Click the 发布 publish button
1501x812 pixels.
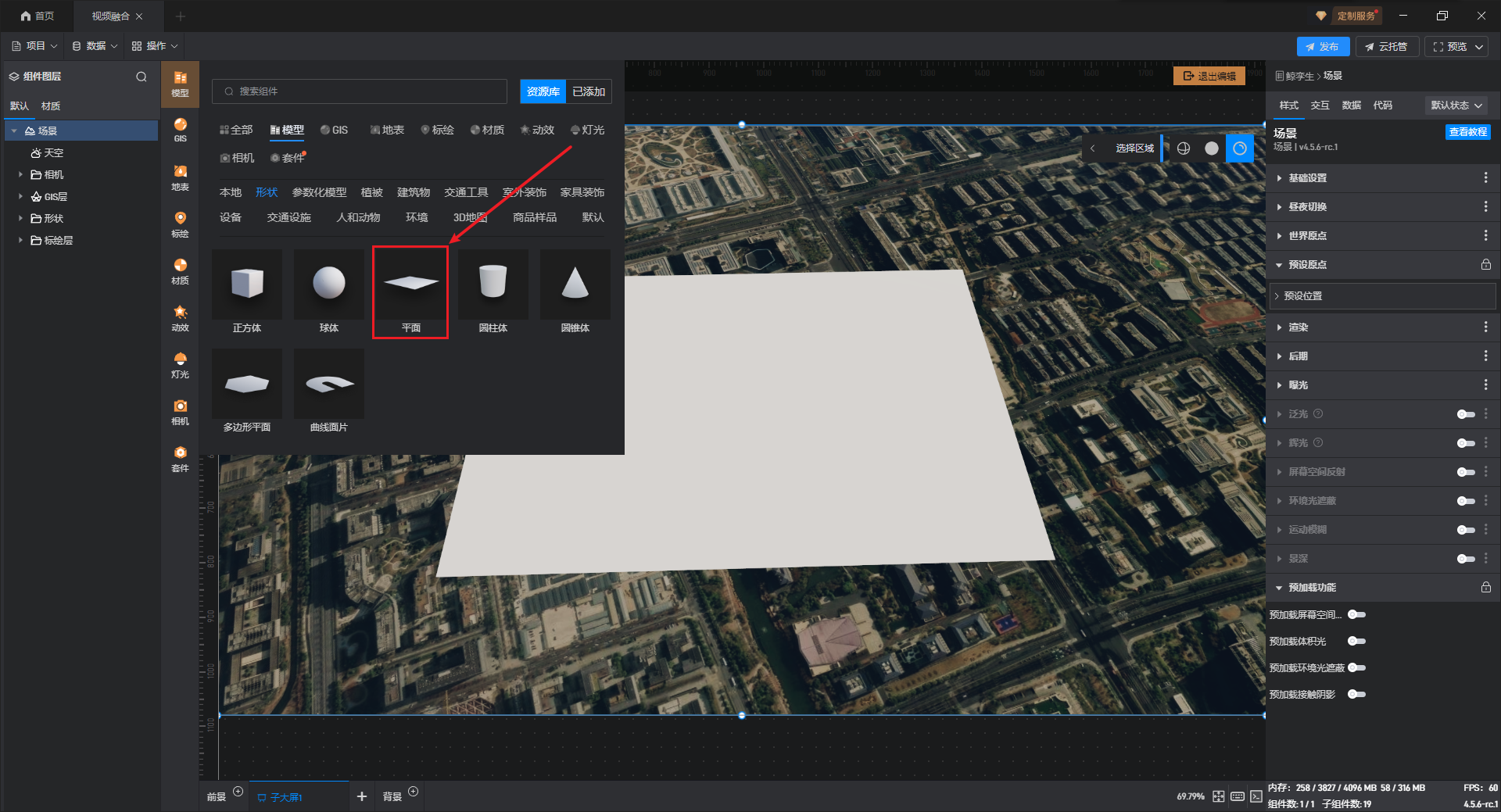[1322, 47]
